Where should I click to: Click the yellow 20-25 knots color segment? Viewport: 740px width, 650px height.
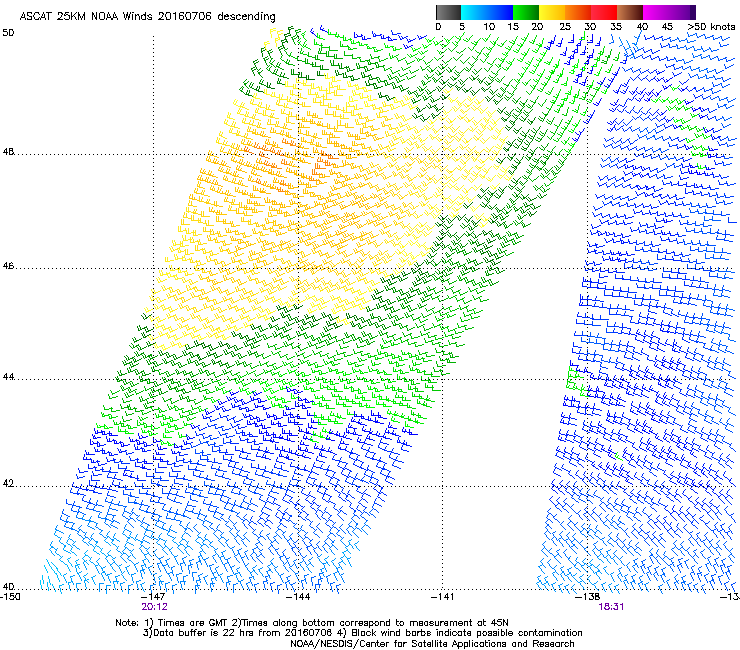tap(552, 12)
